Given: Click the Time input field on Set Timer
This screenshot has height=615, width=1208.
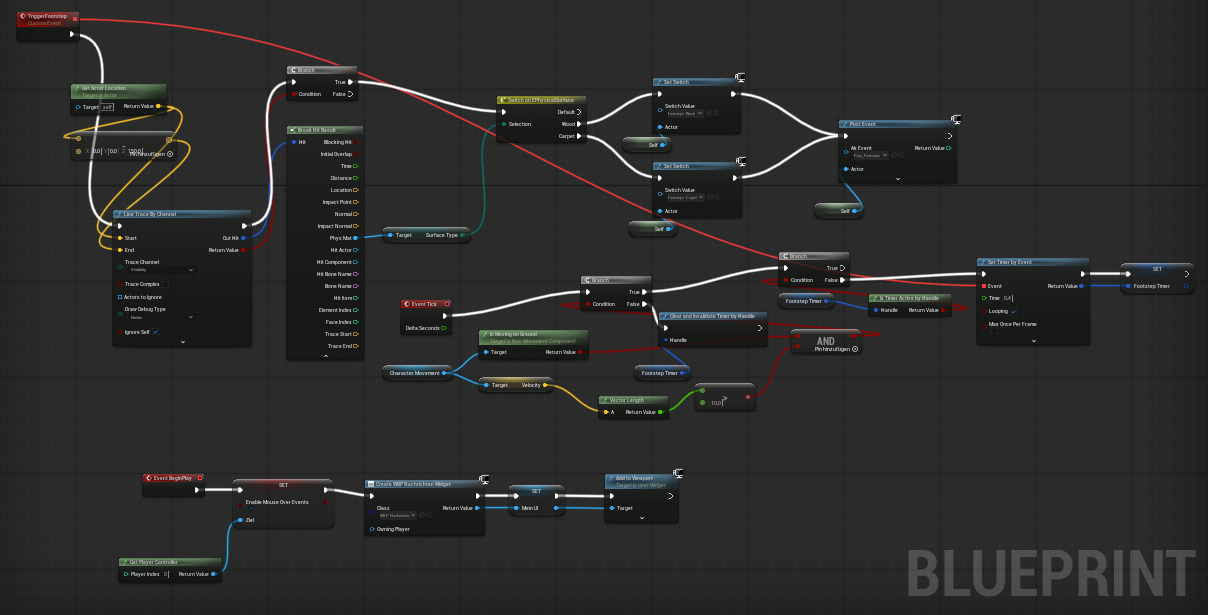Looking at the screenshot, I should point(1009,298).
